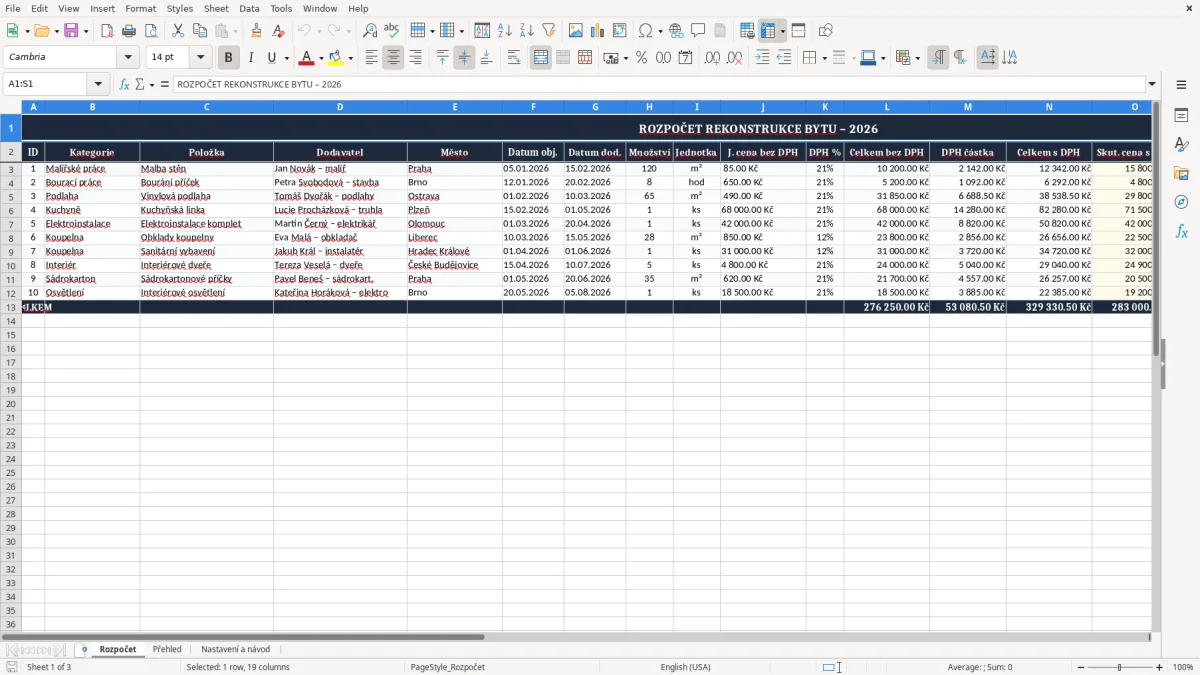Viewport: 1200px width, 675px height.
Task: Click the Sidebar Settings hamburger button
Action: click(x=1181, y=85)
